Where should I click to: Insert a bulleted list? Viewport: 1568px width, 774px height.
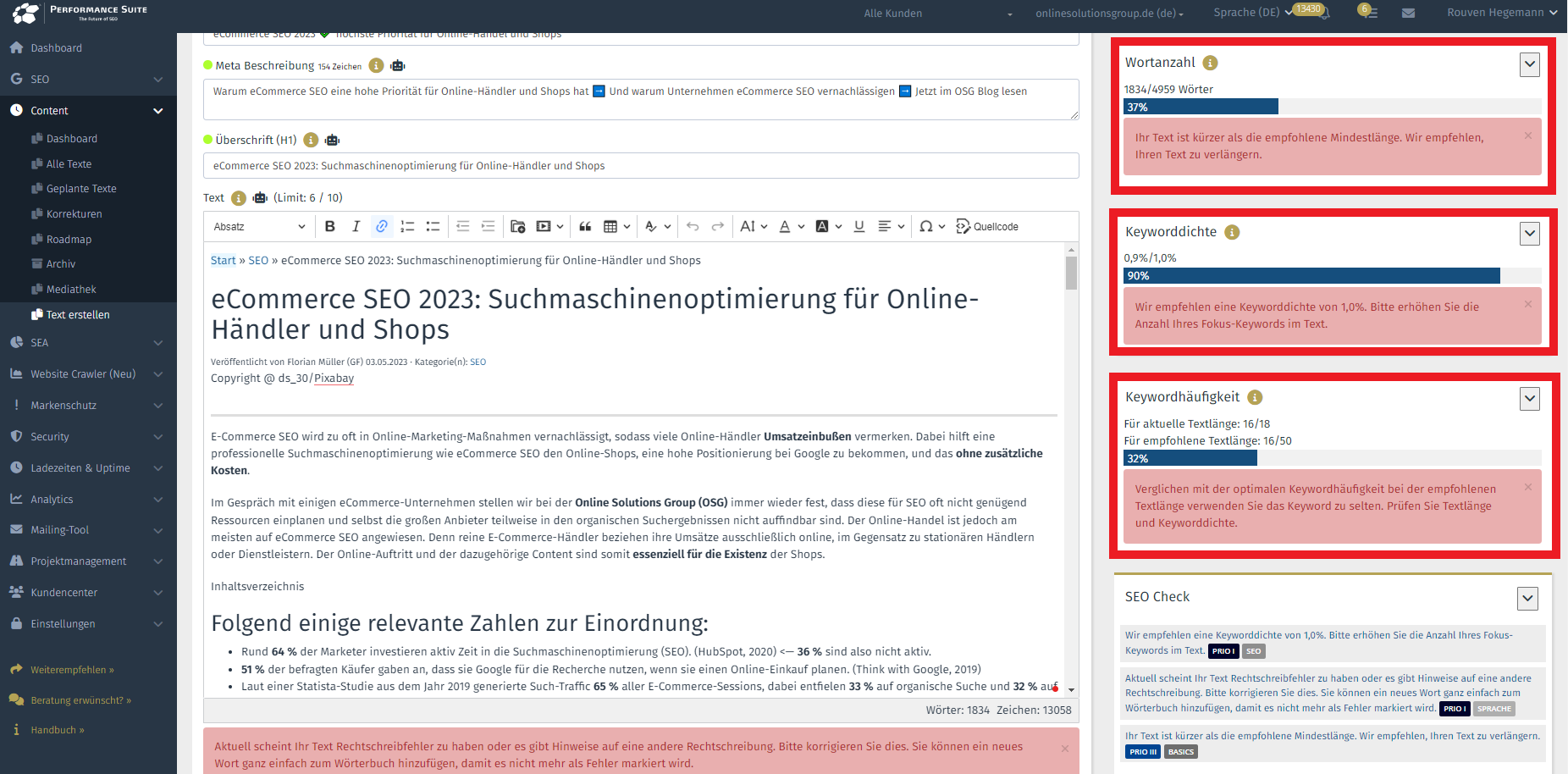433,226
